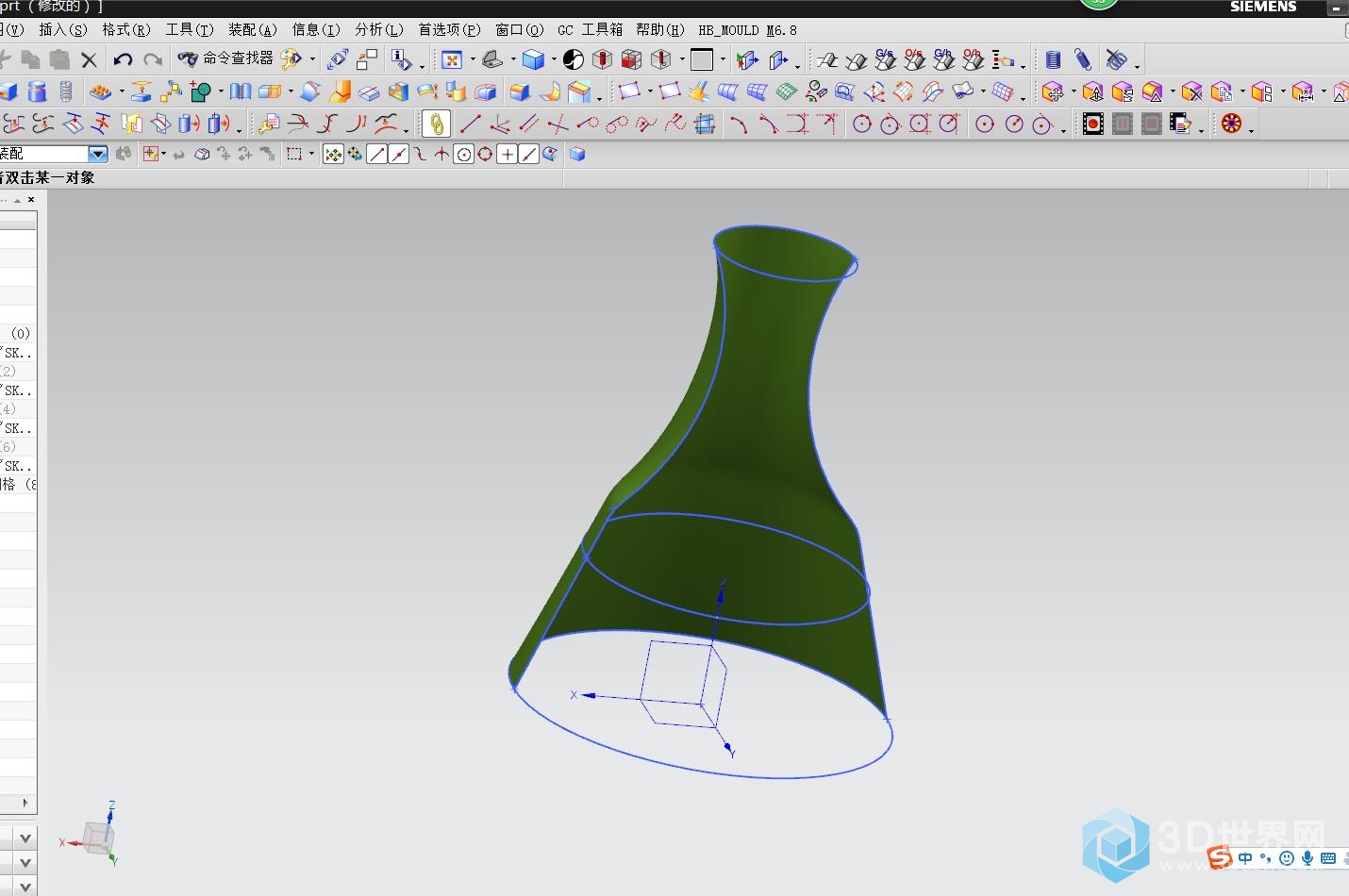Click the green mesh surface icon

click(x=787, y=91)
